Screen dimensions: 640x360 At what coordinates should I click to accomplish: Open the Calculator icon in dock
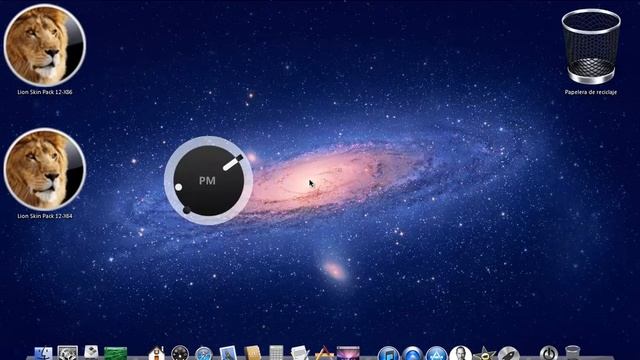(276, 353)
